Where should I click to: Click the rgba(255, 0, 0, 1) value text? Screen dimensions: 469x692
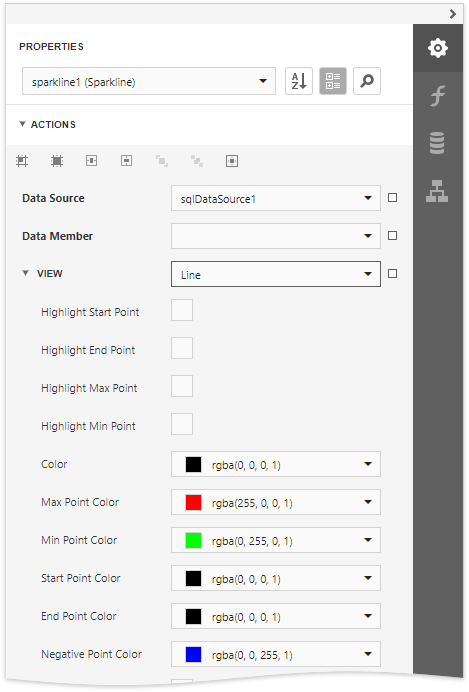(252, 503)
